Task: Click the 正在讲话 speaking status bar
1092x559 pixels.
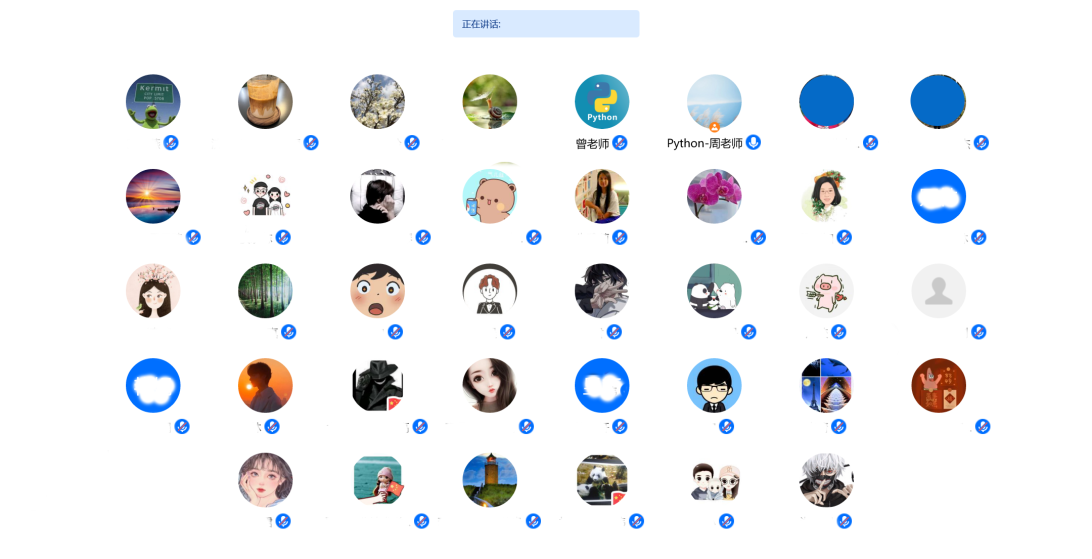Action: tap(546, 24)
